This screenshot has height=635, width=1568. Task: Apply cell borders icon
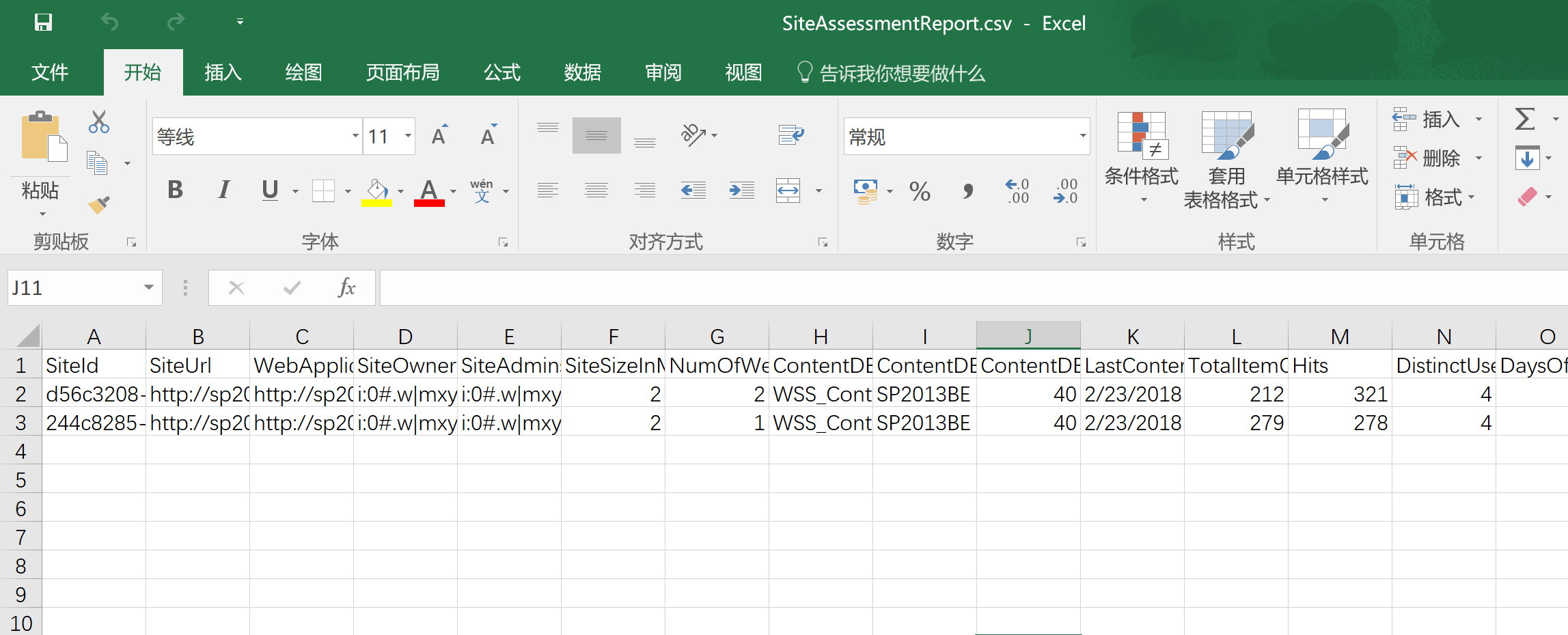(x=323, y=190)
